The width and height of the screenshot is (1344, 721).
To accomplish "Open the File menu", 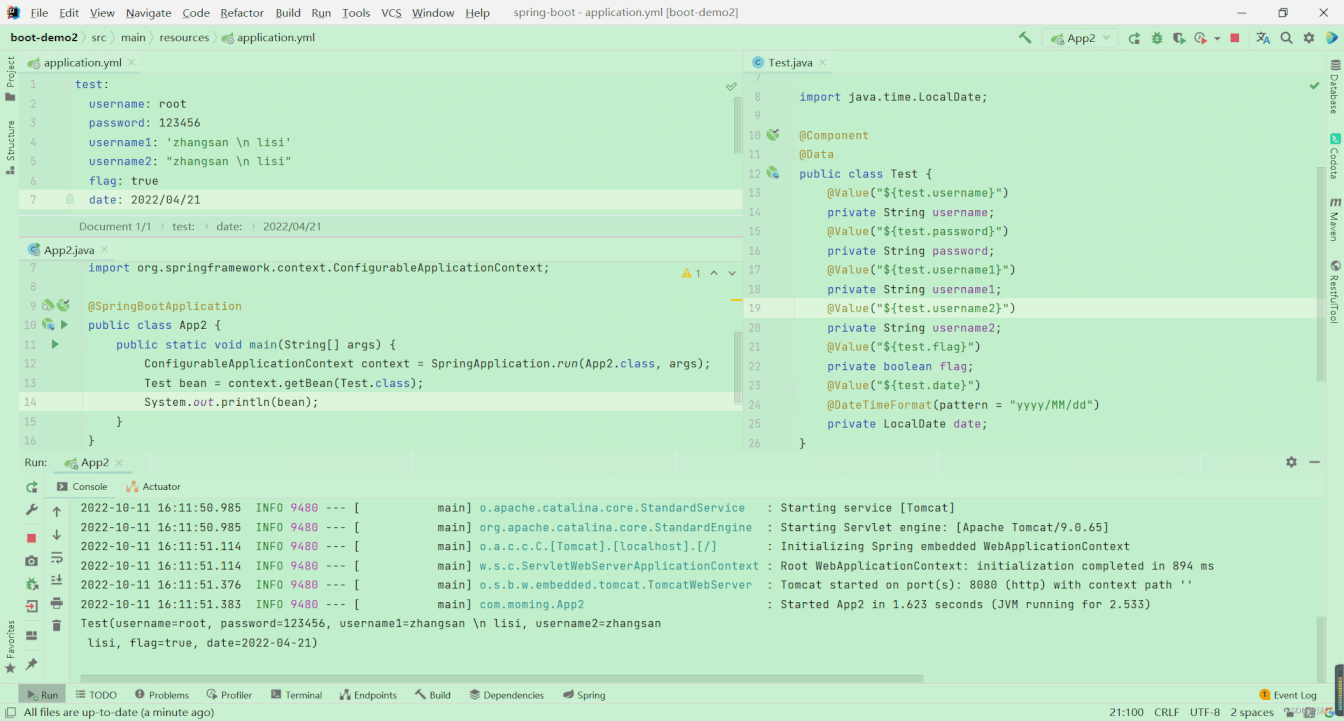I will [39, 13].
